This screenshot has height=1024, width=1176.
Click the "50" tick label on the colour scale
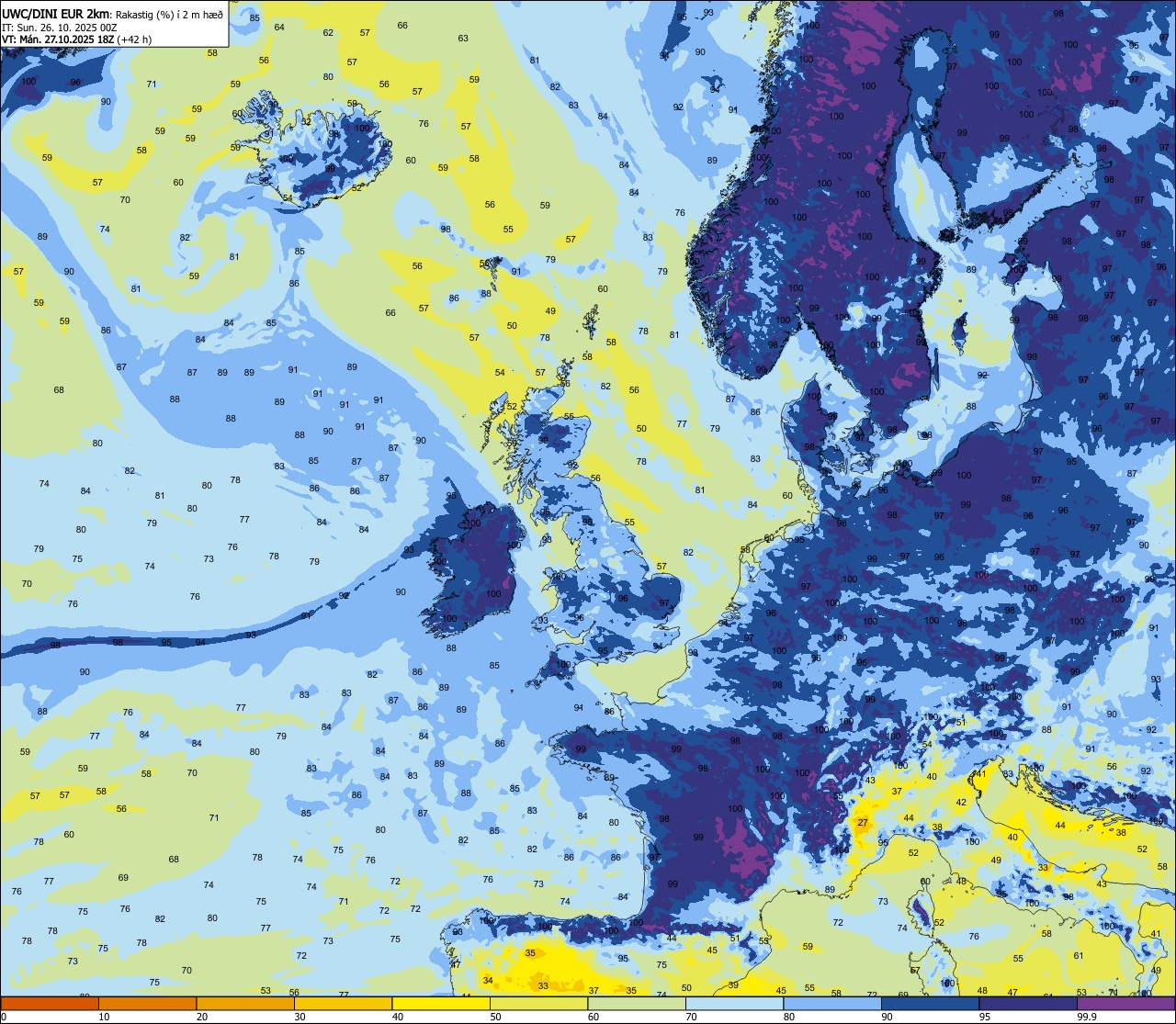[x=495, y=1017]
